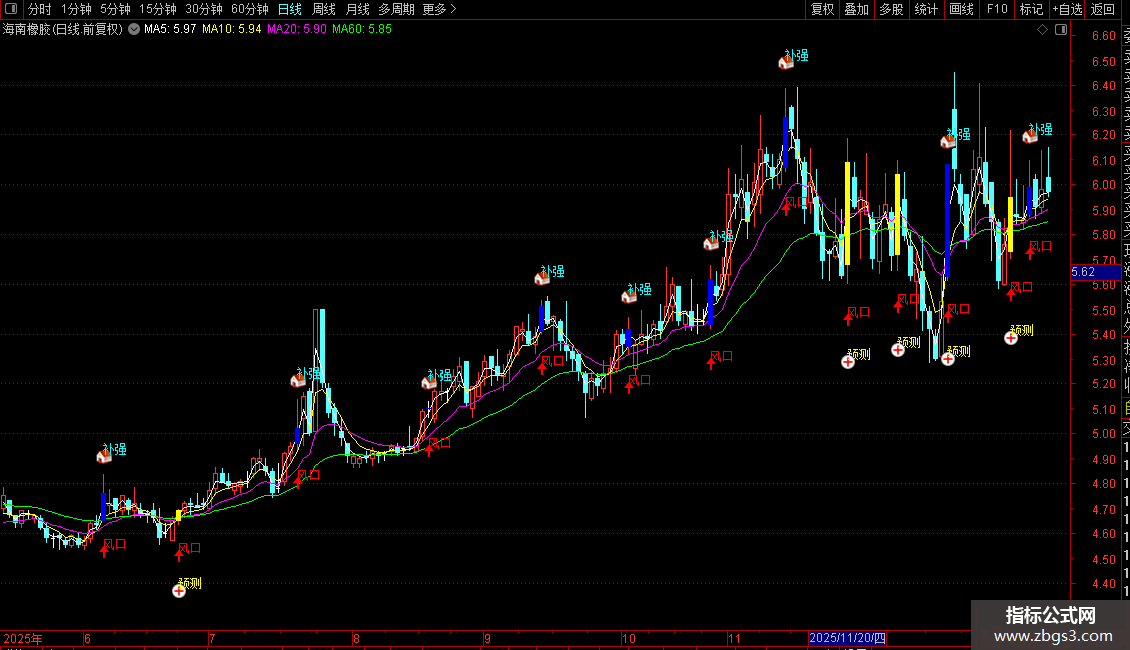1130x650 pixels.
Task: Click the 5.00 price axis value
Action: [1103, 434]
